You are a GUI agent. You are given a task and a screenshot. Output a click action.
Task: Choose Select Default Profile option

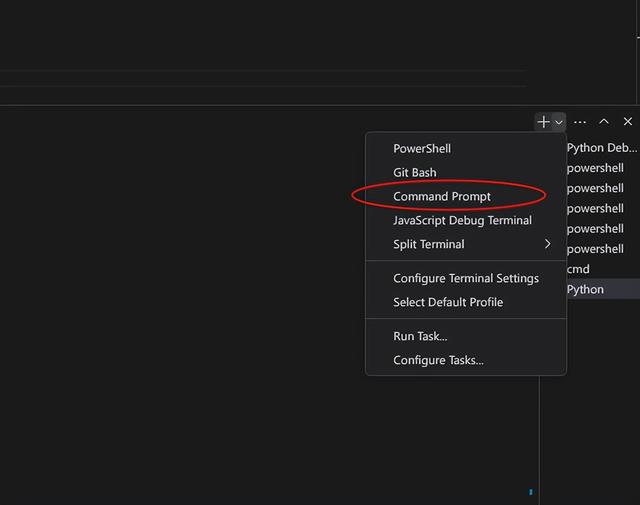[448, 302]
